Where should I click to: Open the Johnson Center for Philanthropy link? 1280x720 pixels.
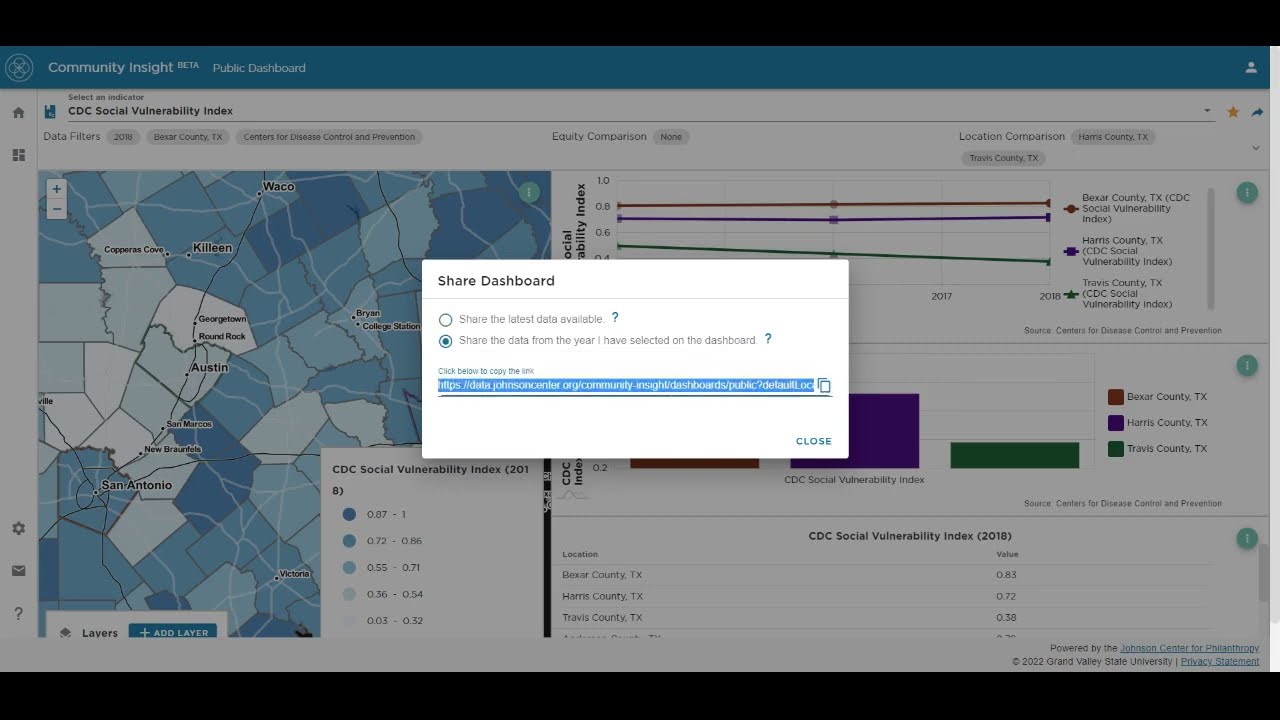pos(1189,648)
